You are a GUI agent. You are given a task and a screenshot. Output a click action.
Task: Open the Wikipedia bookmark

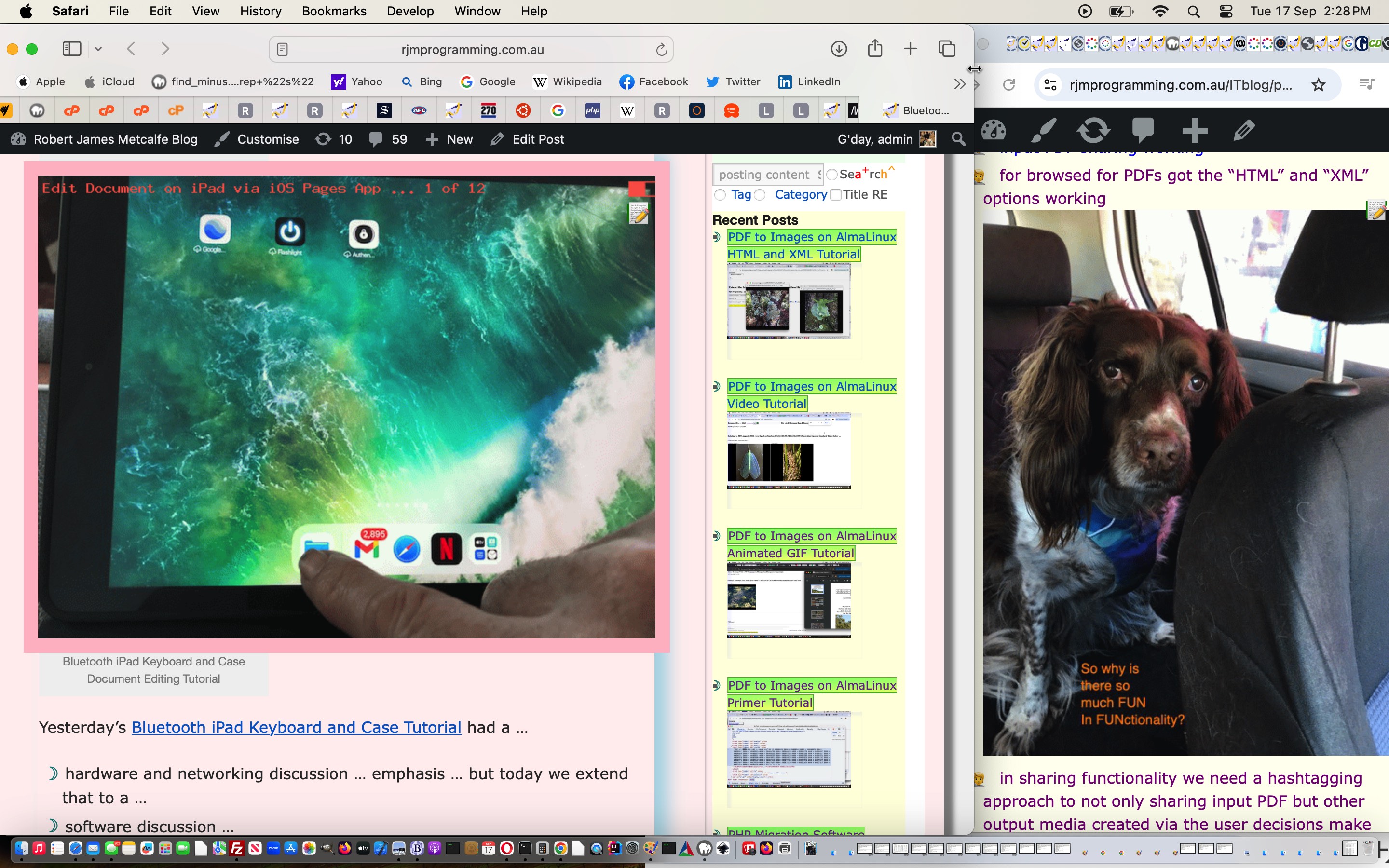click(567, 81)
